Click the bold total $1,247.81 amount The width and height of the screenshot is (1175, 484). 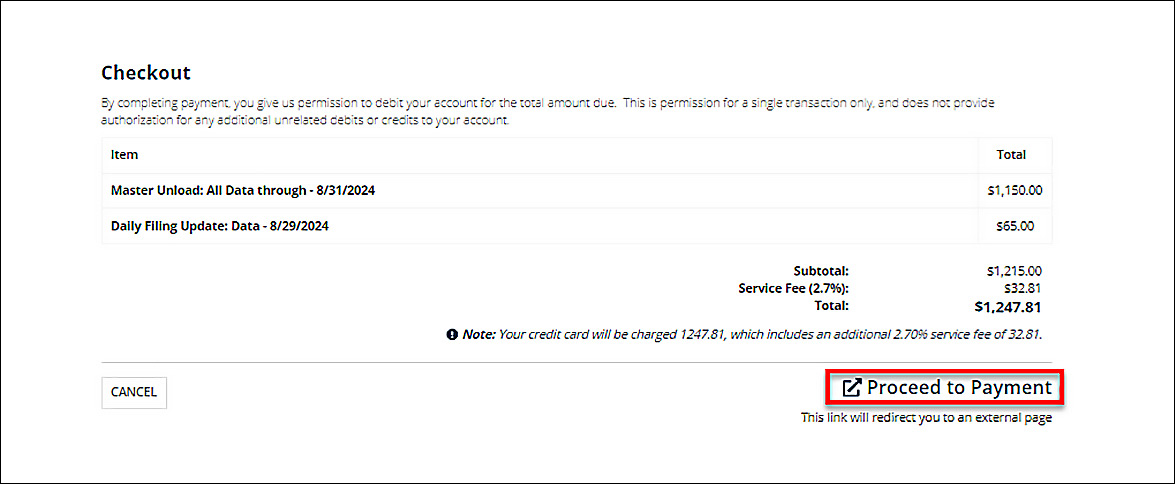point(1008,307)
